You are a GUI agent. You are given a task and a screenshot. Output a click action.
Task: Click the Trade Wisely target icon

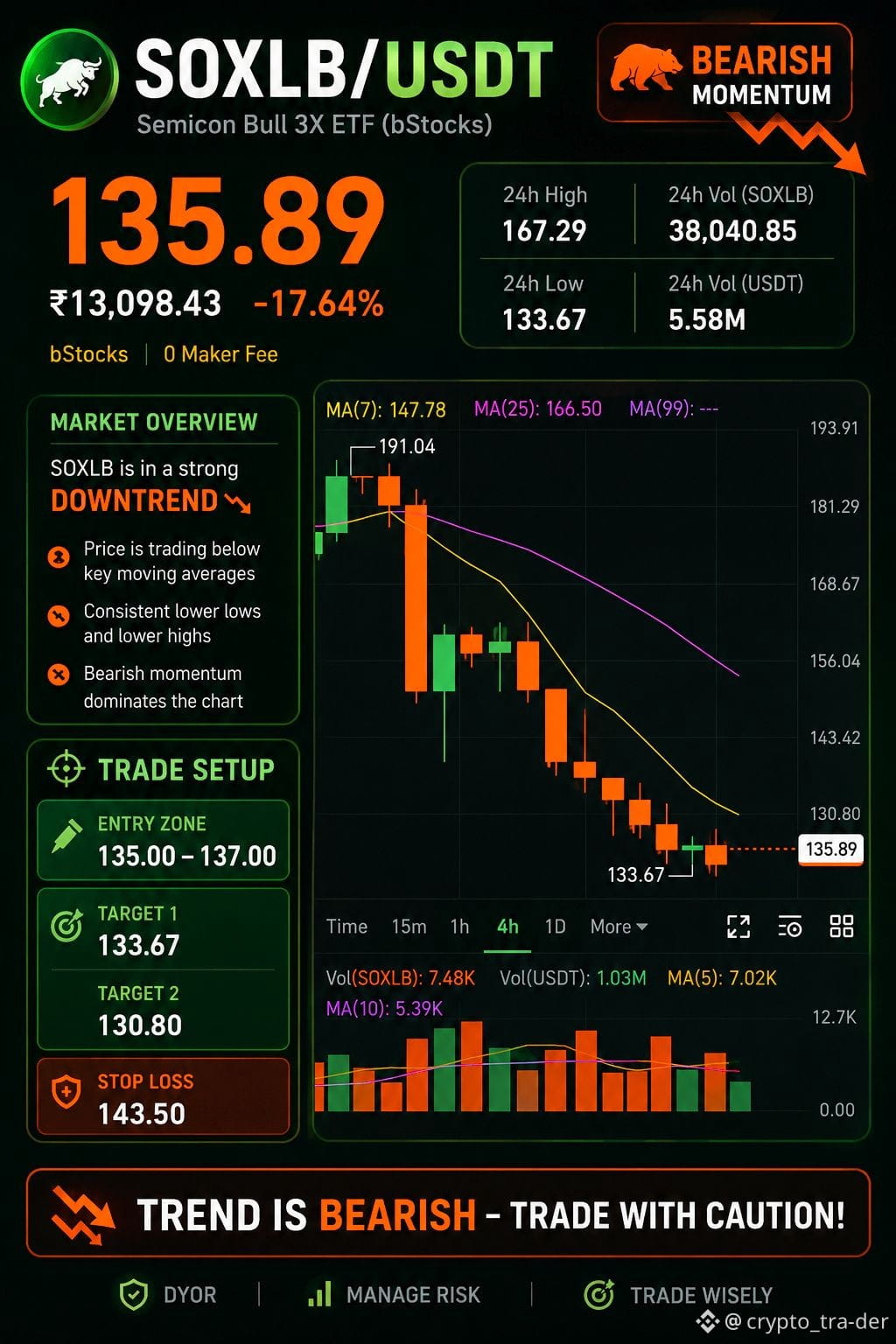point(598,1294)
